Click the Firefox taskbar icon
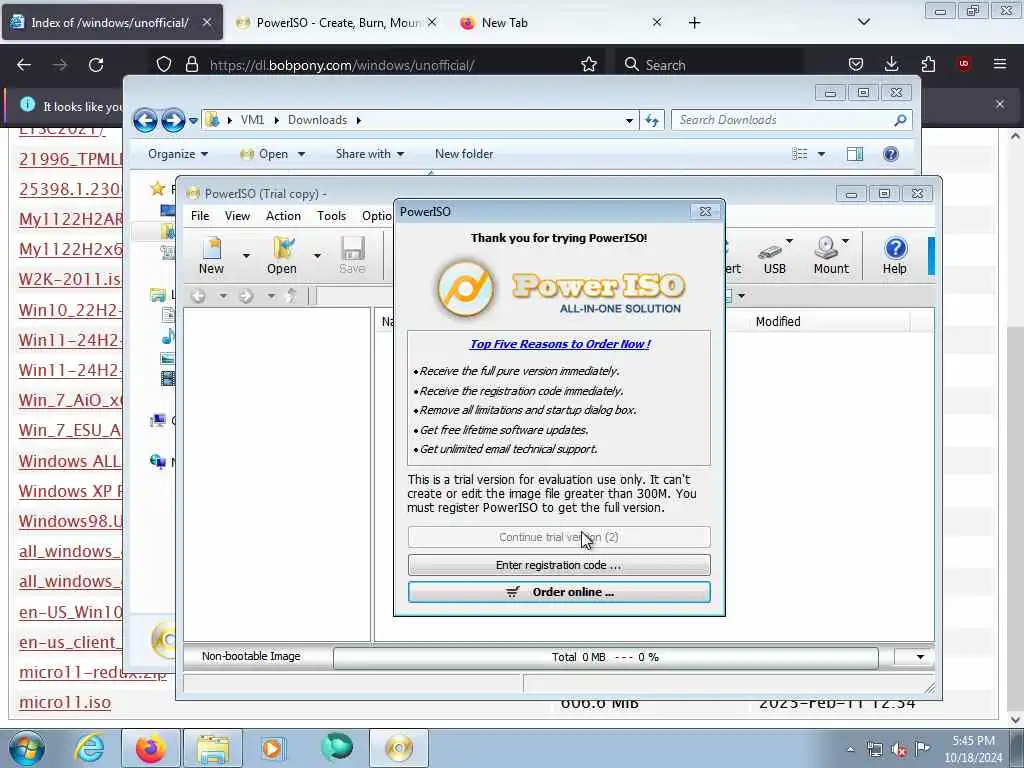1024x768 pixels. coord(150,748)
